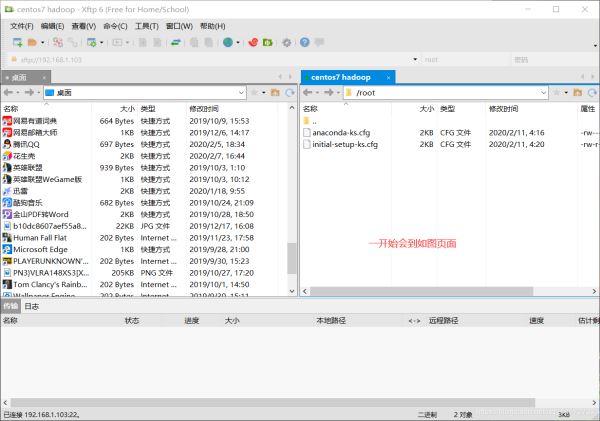This screenshot has height=421, width=600.
Task: Click the green transfer arrows icon
Action: (x=176, y=42)
